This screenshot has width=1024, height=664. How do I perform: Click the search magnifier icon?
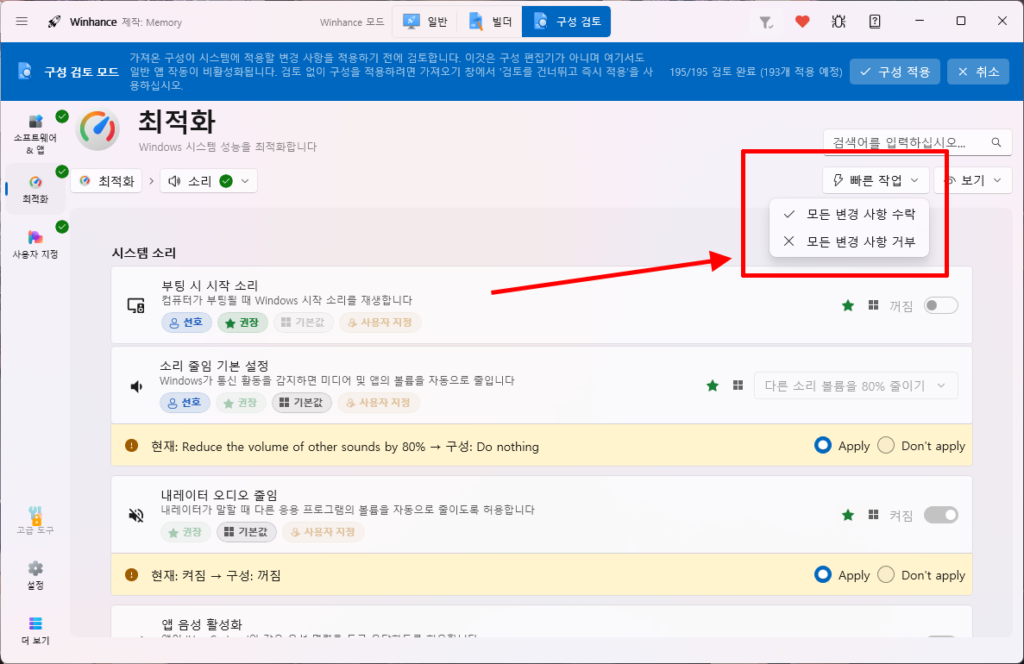(996, 142)
